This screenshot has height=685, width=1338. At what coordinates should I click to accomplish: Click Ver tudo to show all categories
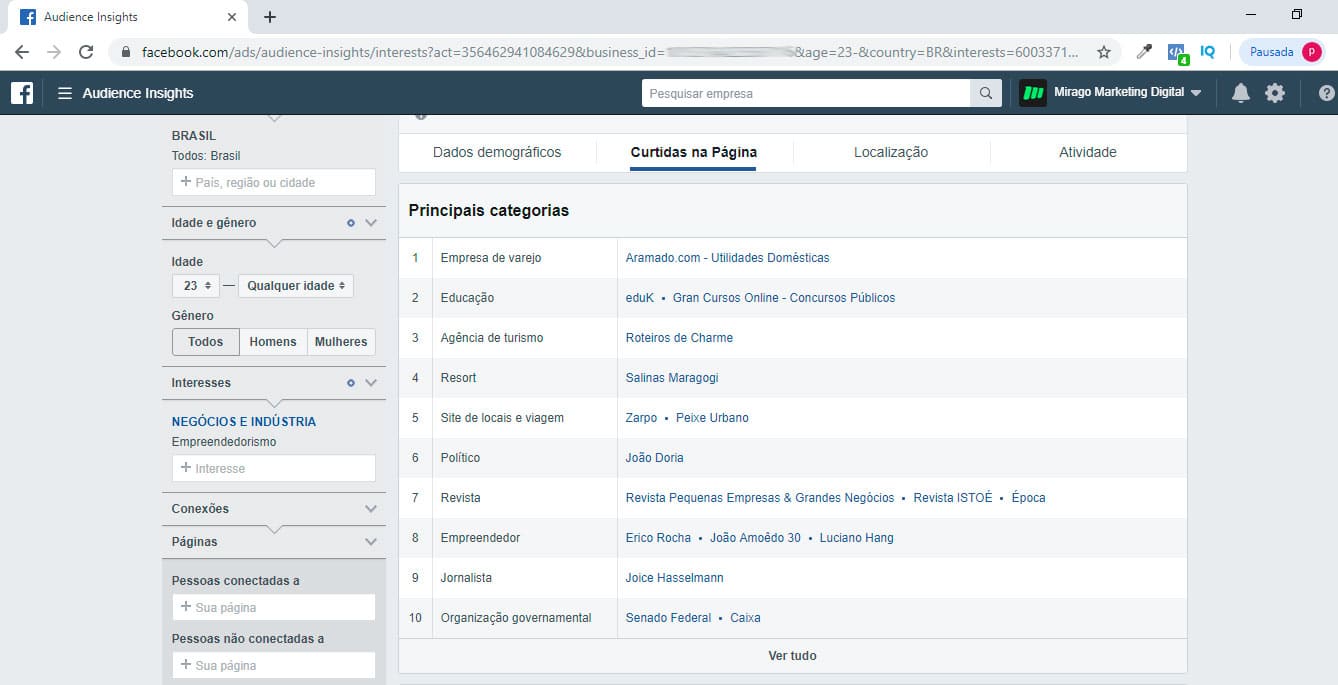click(x=792, y=656)
